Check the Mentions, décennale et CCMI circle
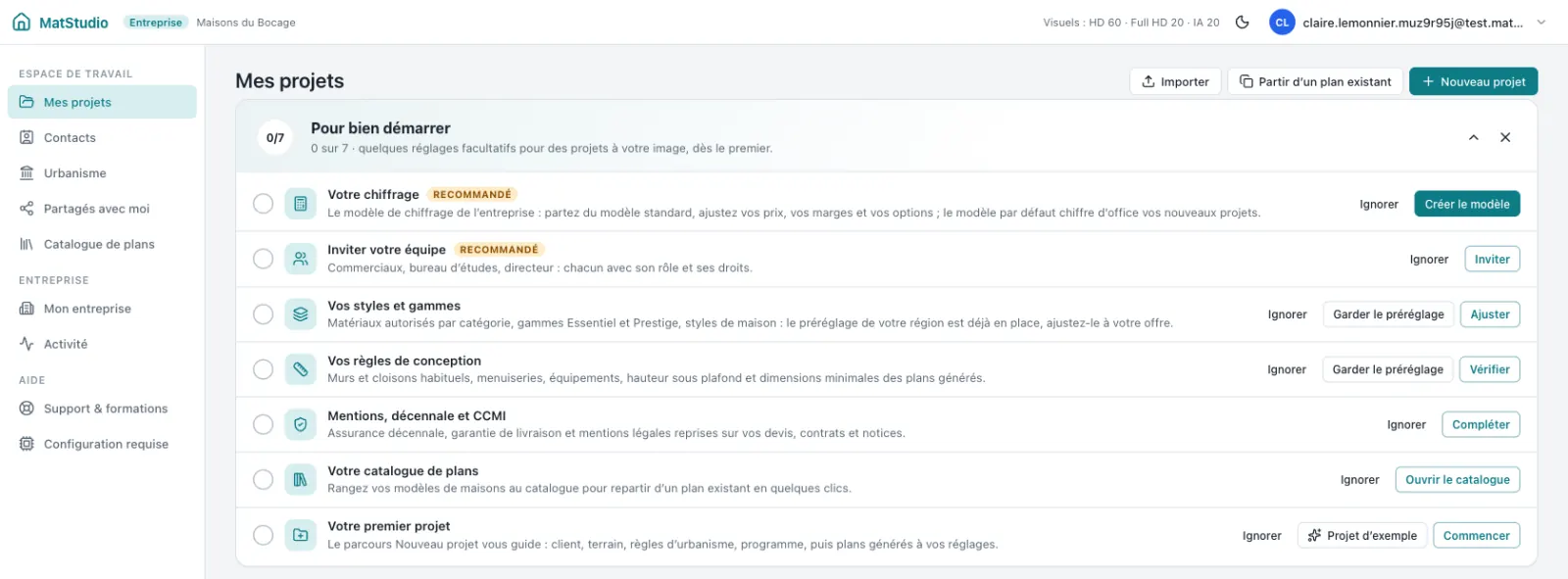The image size is (1568, 579). pyautogui.click(x=263, y=424)
